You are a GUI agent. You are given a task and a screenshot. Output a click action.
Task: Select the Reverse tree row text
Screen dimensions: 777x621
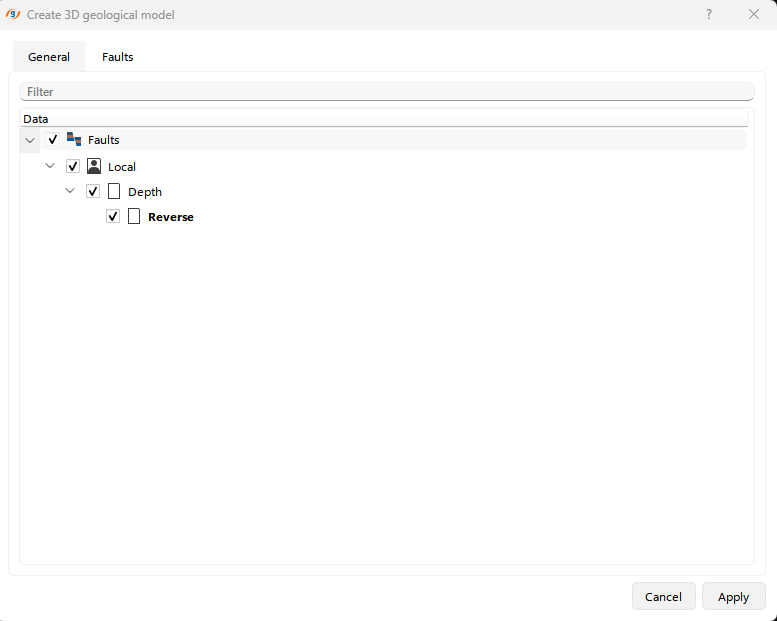170,217
